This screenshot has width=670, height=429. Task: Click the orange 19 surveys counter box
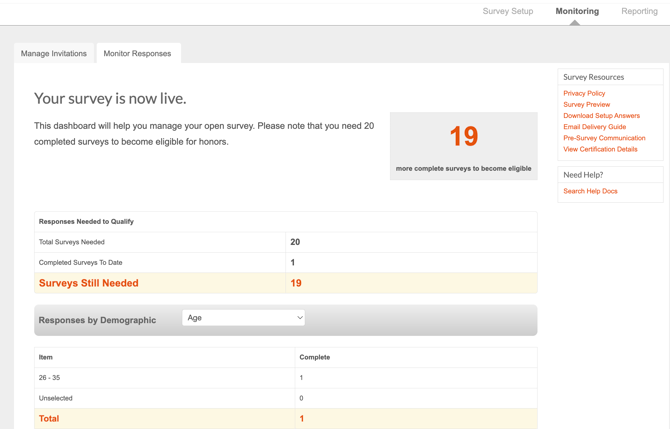[463, 145]
